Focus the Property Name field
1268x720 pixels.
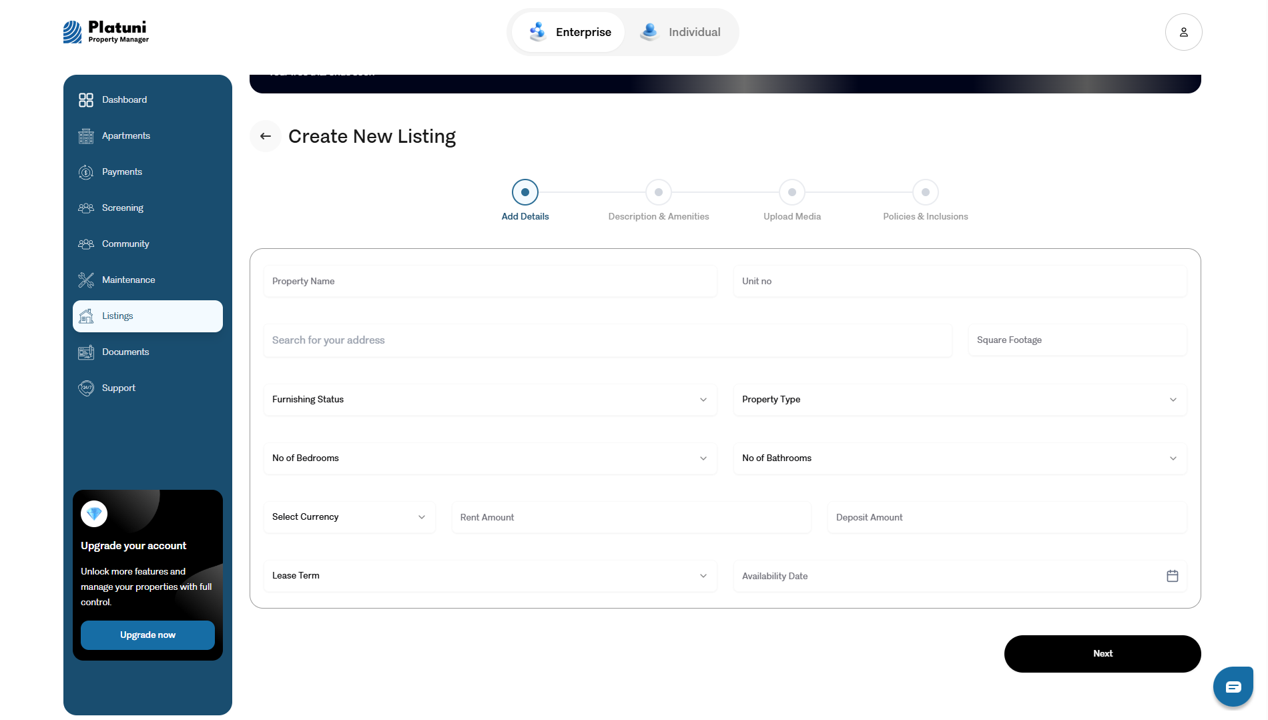pos(490,281)
